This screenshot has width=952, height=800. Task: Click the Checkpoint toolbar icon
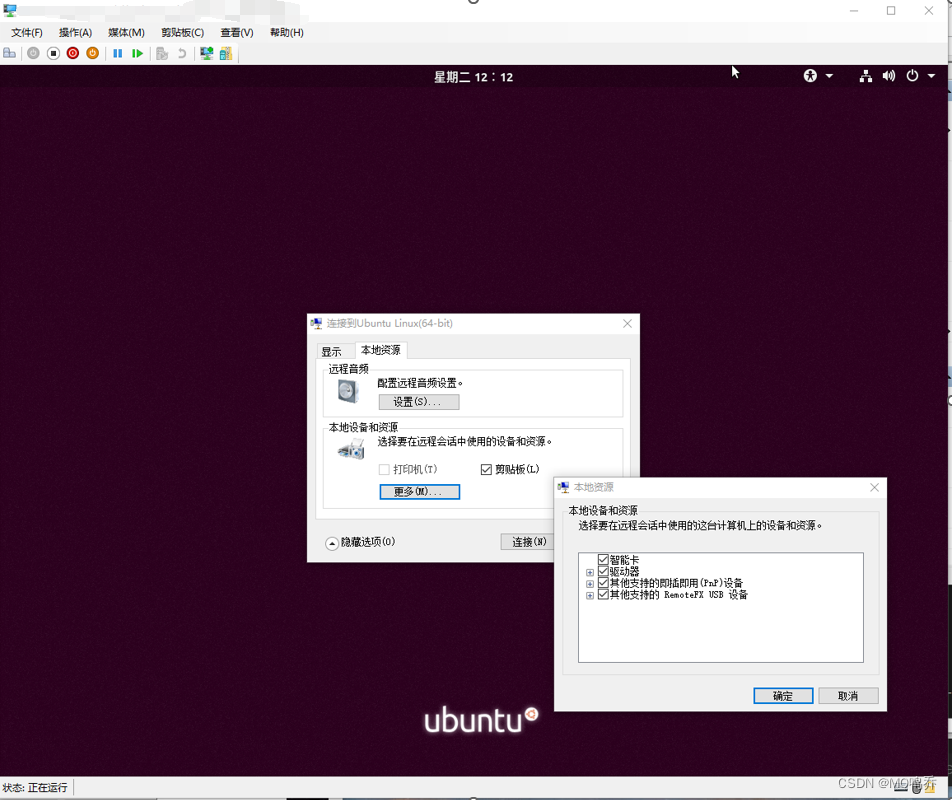[x=163, y=53]
